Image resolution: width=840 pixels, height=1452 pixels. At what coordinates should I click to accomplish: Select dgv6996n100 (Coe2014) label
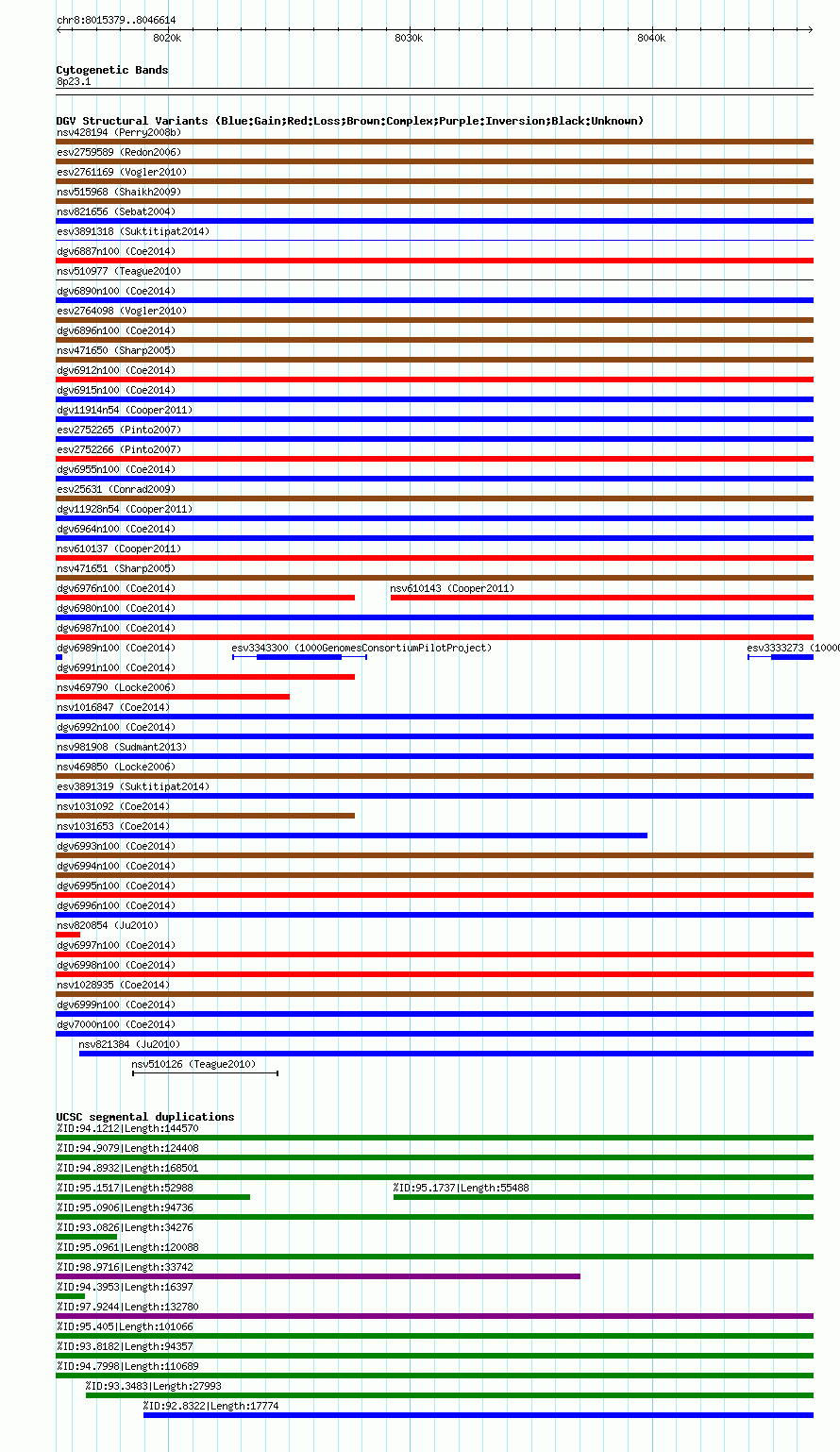116,905
